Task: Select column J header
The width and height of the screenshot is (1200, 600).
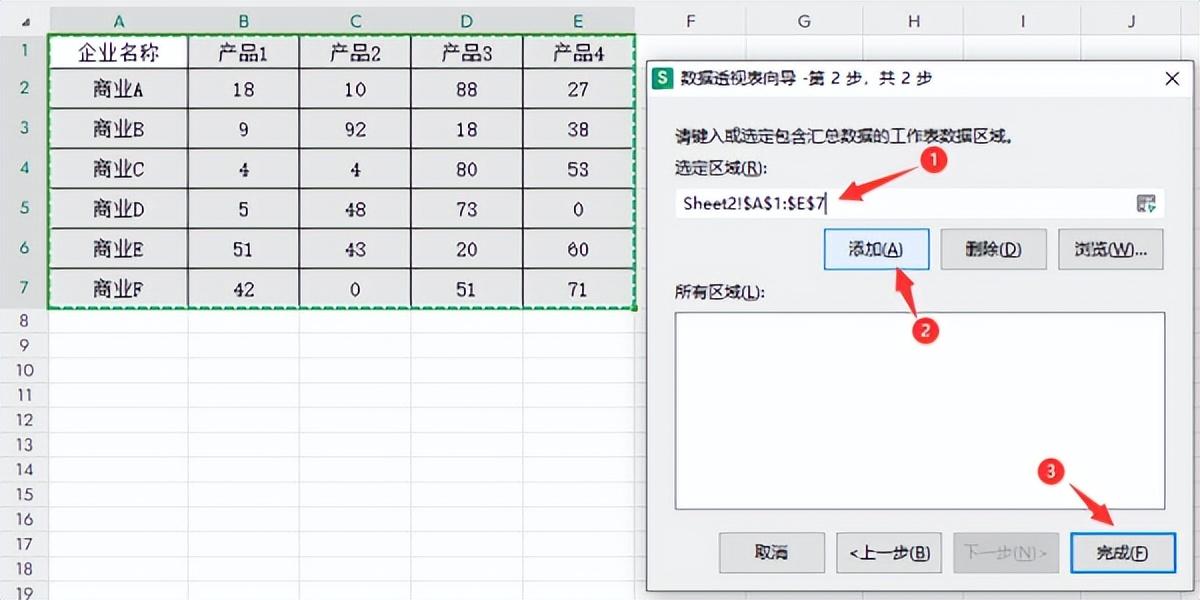Action: pos(1131,21)
